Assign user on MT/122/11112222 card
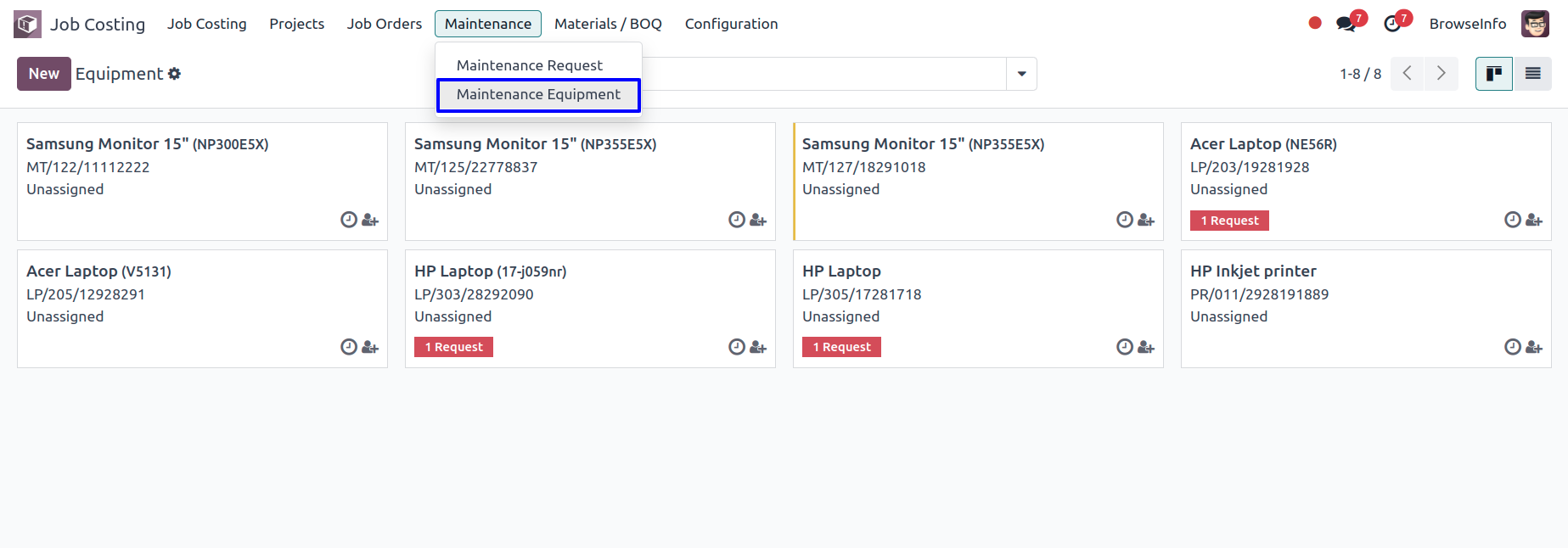This screenshot has width=1568, height=548. coord(370,221)
